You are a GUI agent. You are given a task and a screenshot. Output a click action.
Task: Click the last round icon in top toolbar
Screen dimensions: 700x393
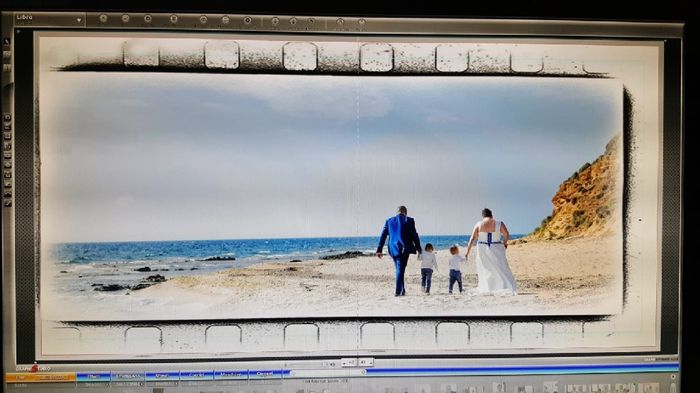pyautogui.click(x=362, y=22)
